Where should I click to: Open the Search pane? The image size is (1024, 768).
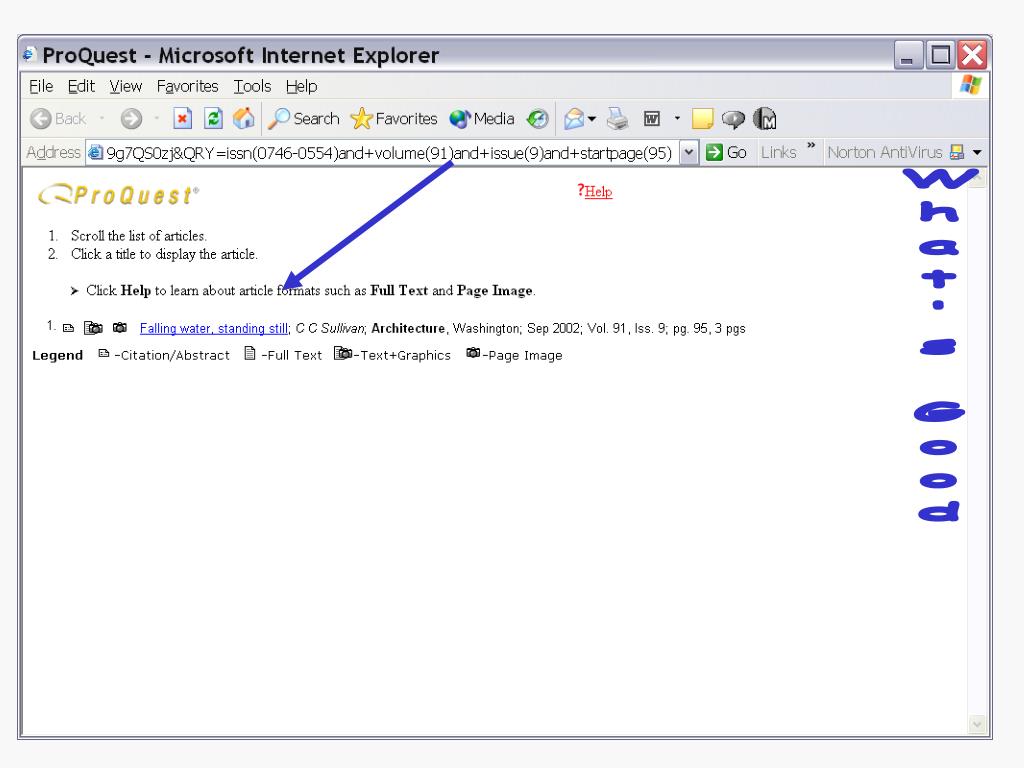coord(304,119)
